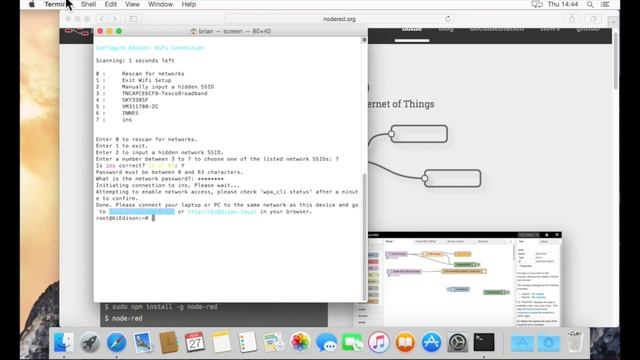Click the root@ shell prompt line

[125, 218]
